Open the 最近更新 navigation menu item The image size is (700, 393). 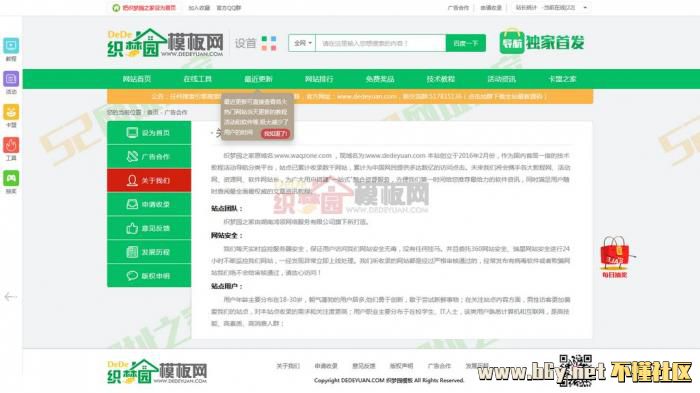click(258, 79)
